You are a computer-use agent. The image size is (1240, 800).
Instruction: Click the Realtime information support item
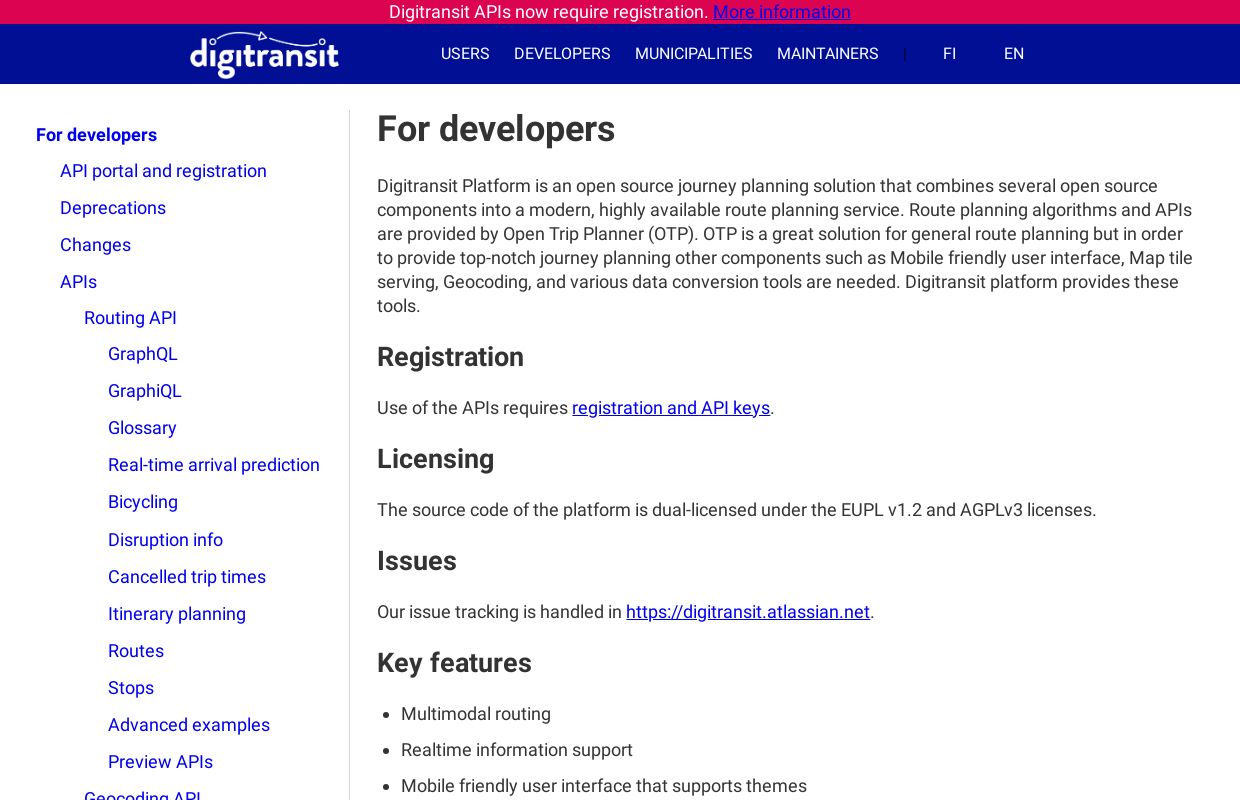point(517,750)
